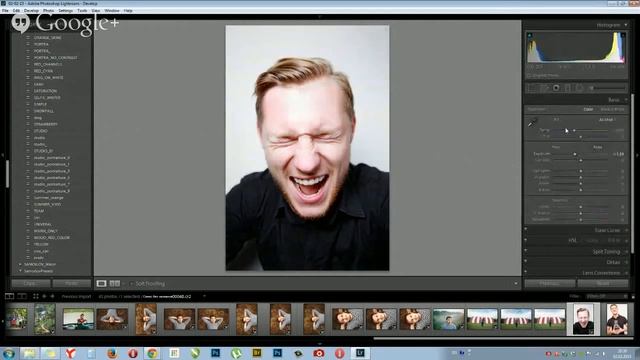Open Google Chrome from taskbar
Viewport: 640px width, 360px height.
153,353
